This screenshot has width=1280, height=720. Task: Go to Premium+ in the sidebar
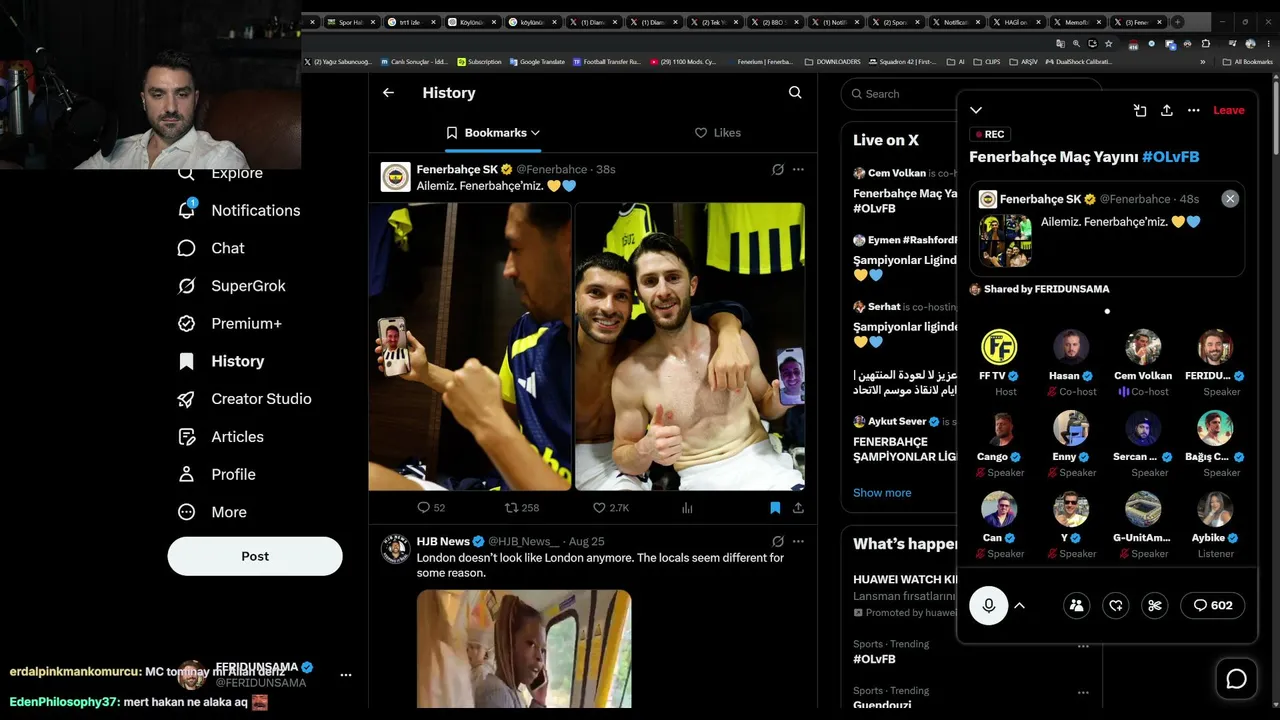pos(229,324)
